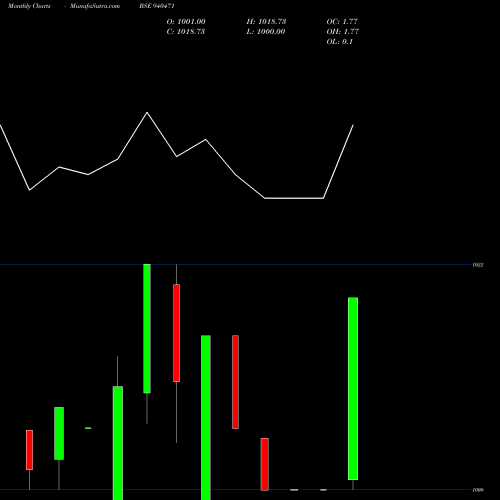Select the first red candlestick on left
500x500 pixels.
pyautogui.click(x=29, y=450)
